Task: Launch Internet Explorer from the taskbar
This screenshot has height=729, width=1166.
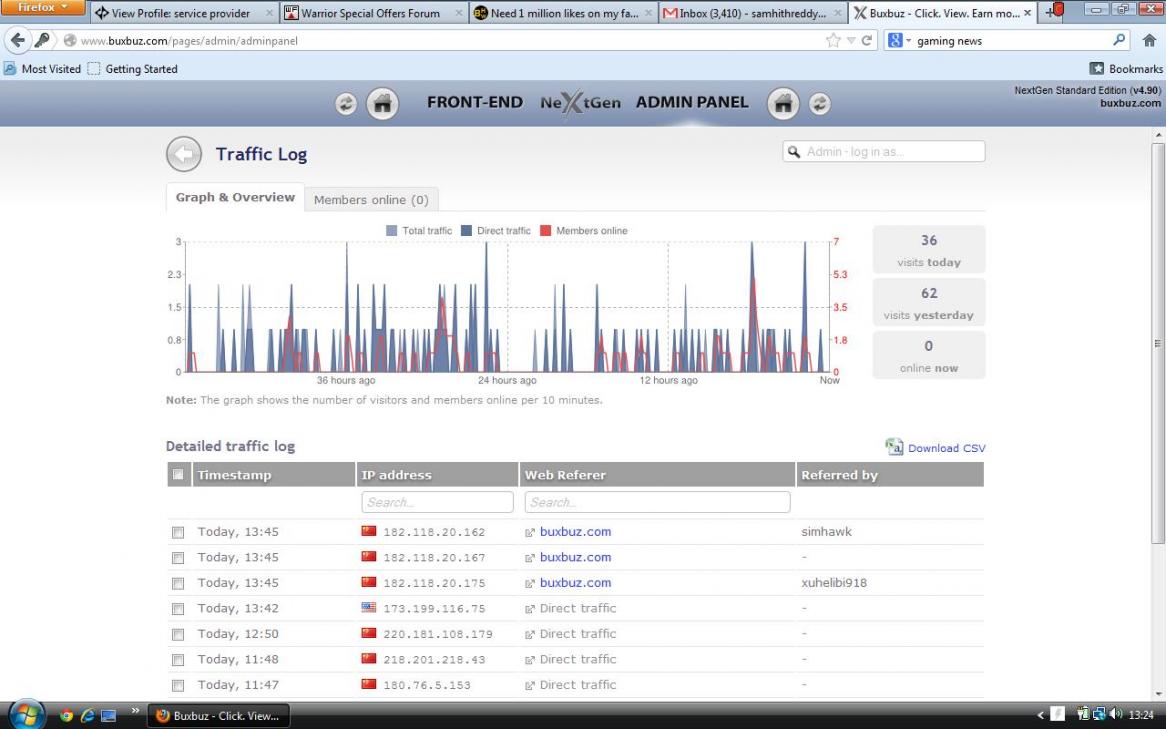Action: 87,716
